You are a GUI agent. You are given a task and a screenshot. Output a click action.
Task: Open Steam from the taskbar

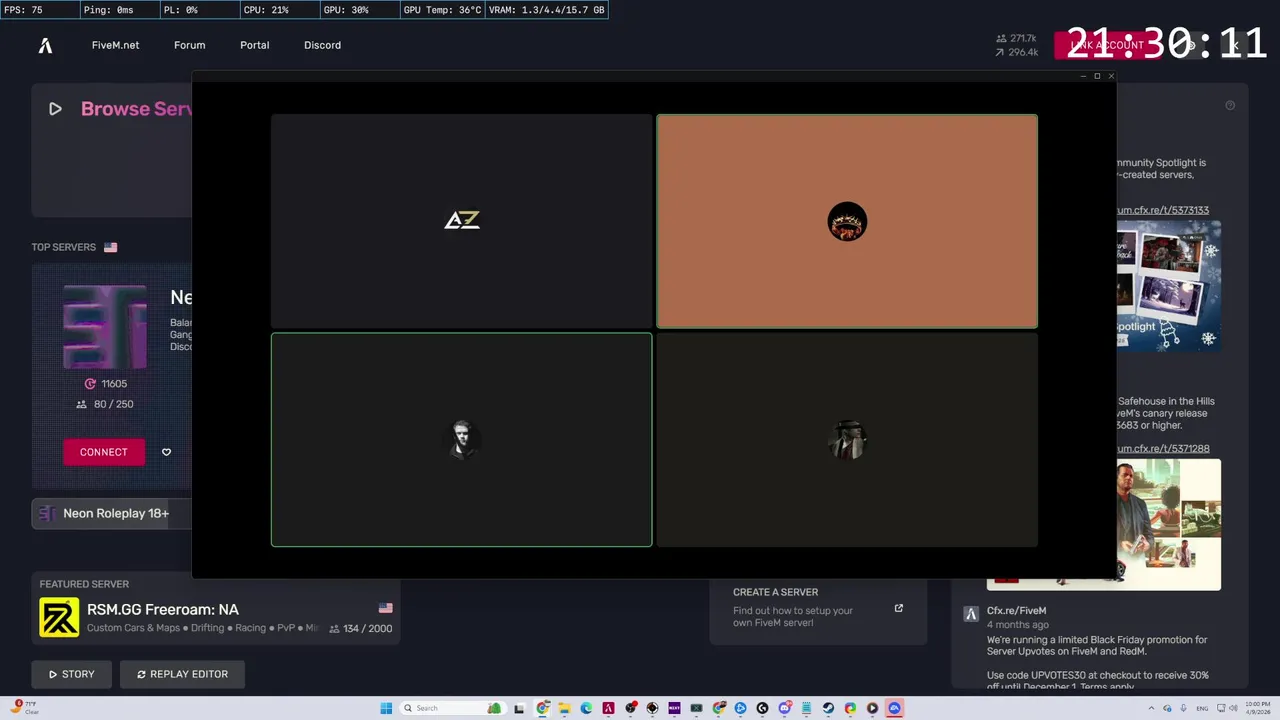pyautogui.click(x=828, y=708)
